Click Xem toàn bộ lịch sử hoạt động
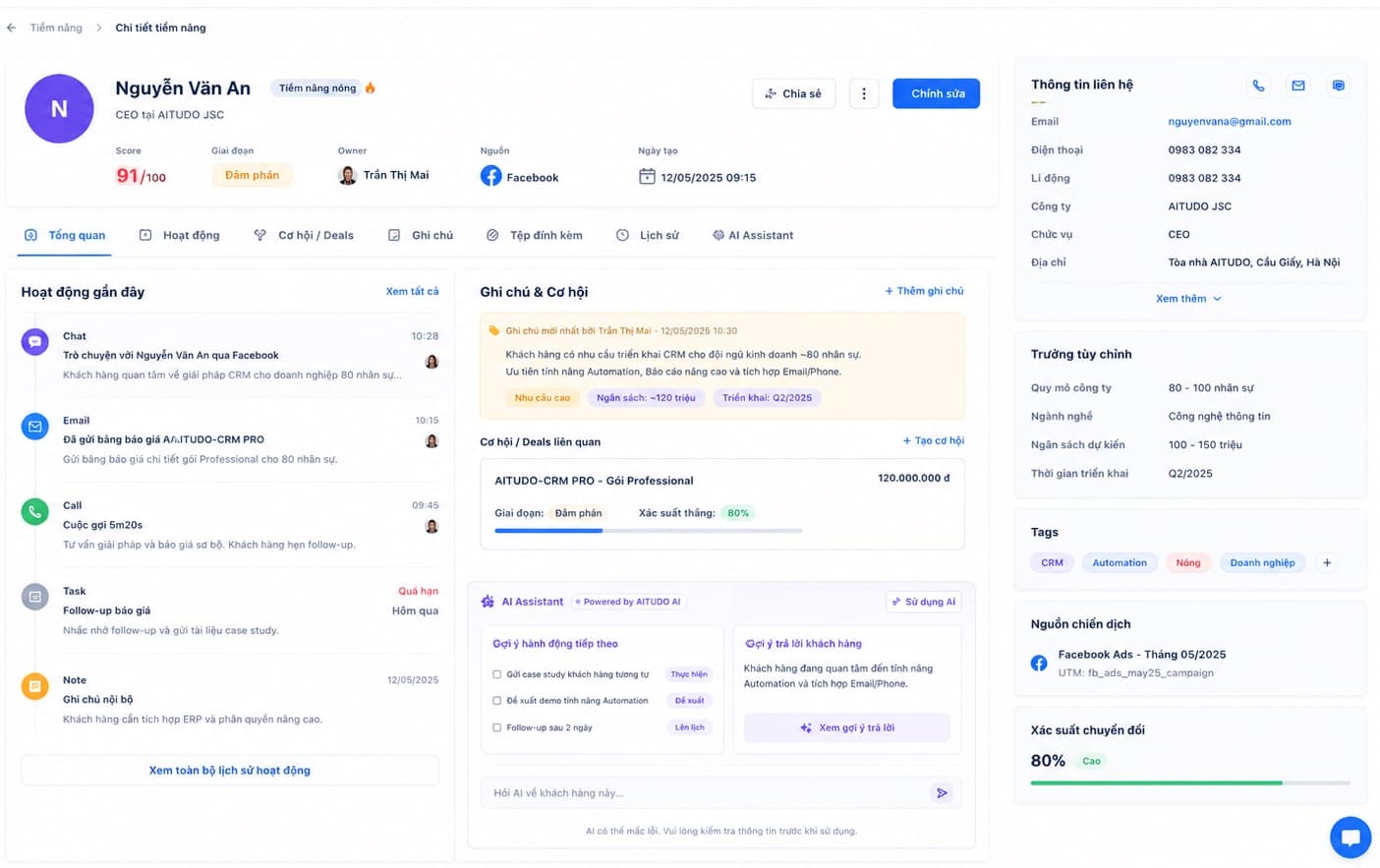The width and height of the screenshot is (1380, 868). coord(230,771)
